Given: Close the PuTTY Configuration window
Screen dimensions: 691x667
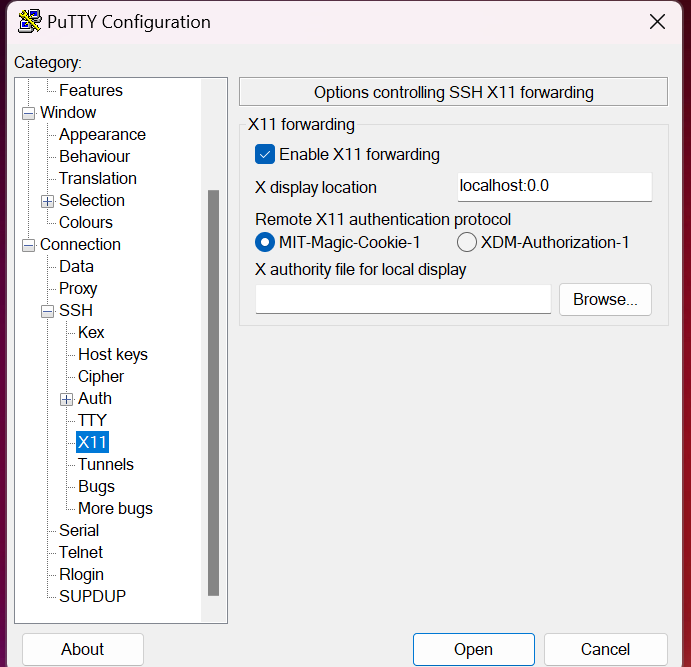Looking at the screenshot, I should click(657, 22).
